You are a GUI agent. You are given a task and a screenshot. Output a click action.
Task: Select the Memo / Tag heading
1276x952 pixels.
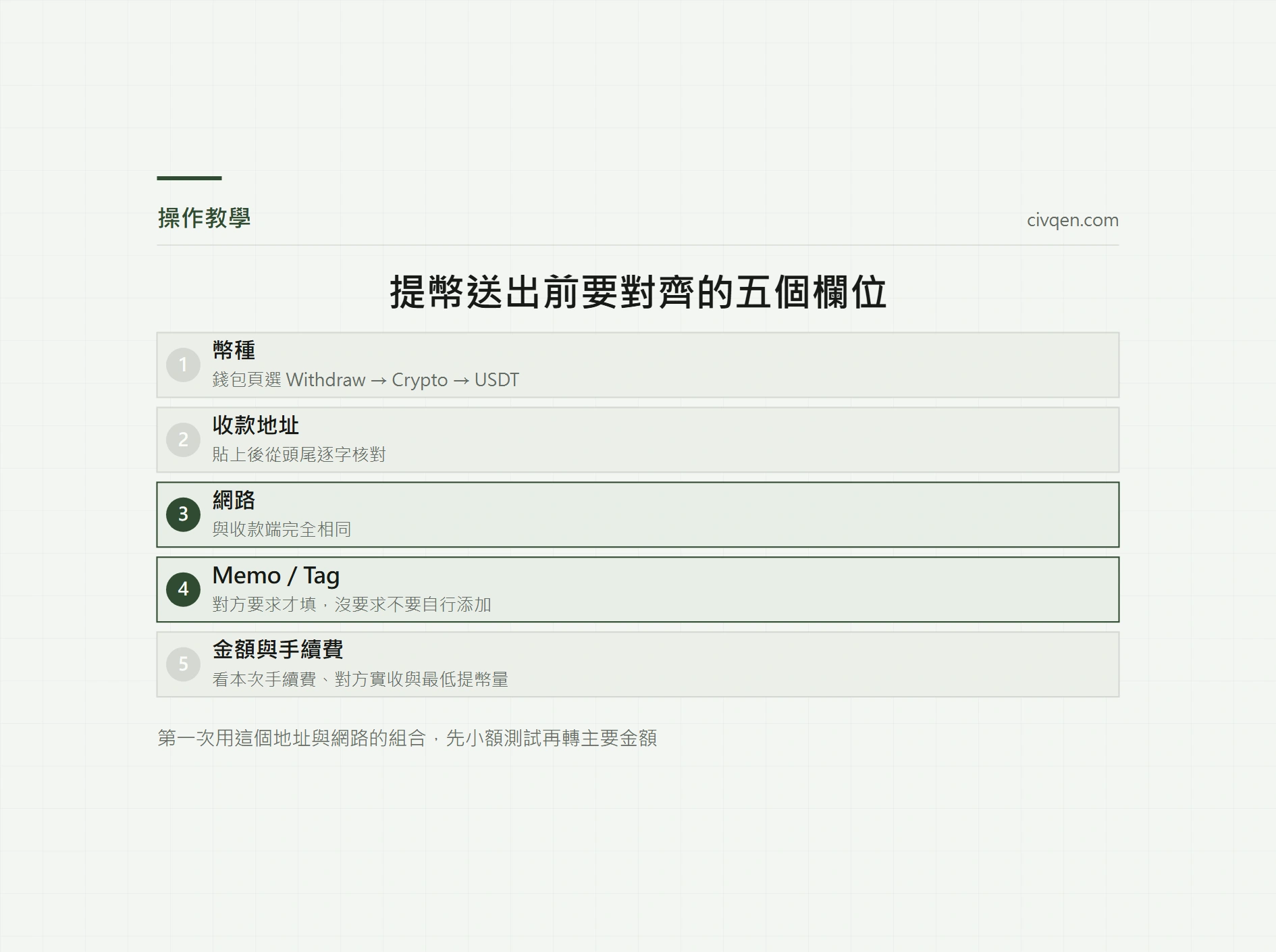276,575
